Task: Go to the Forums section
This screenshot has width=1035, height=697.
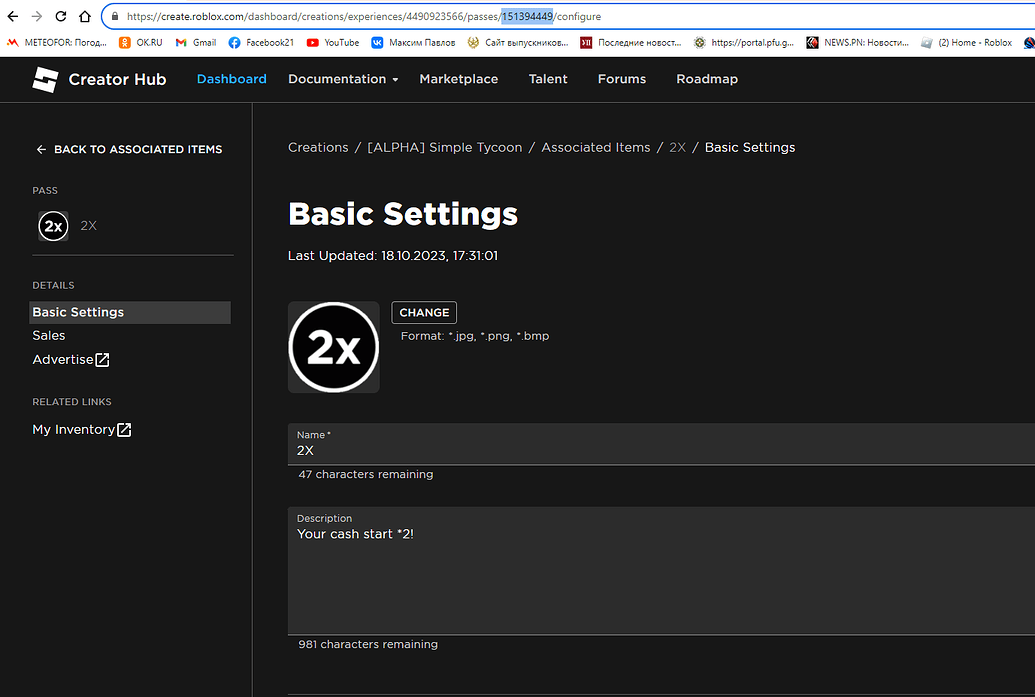Action: click(621, 79)
